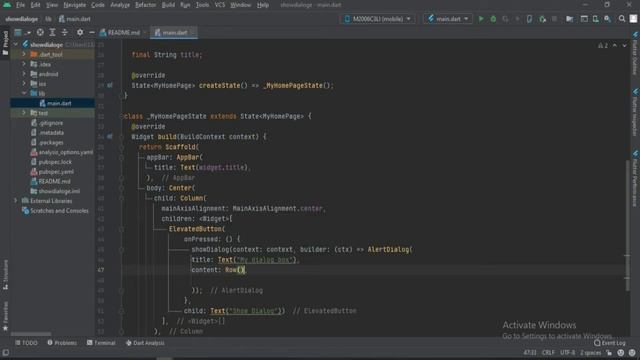Open the TODO tool window
Screen dimensions: 640x360
point(26,343)
